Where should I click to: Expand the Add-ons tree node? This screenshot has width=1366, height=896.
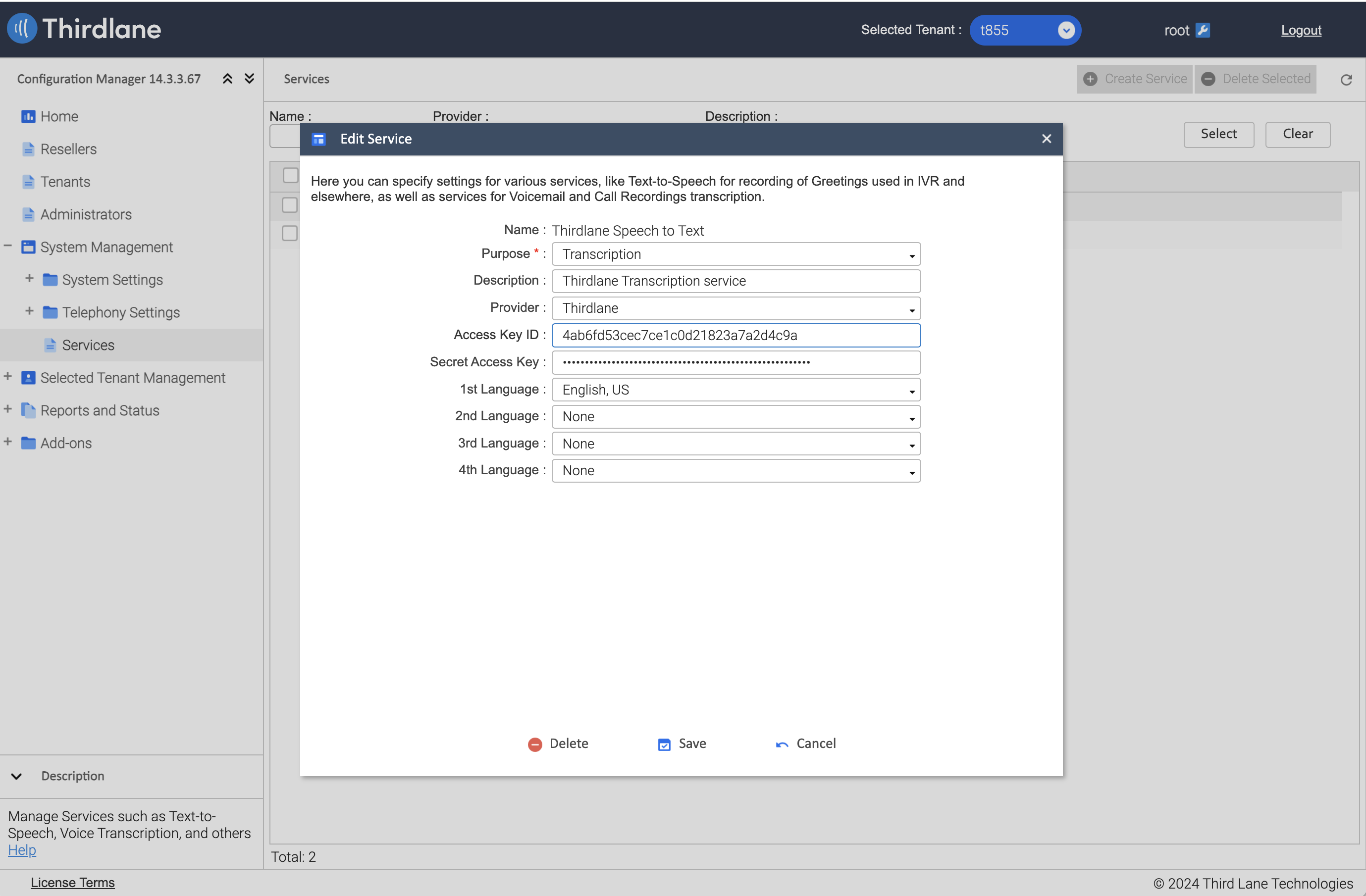point(7,442)
